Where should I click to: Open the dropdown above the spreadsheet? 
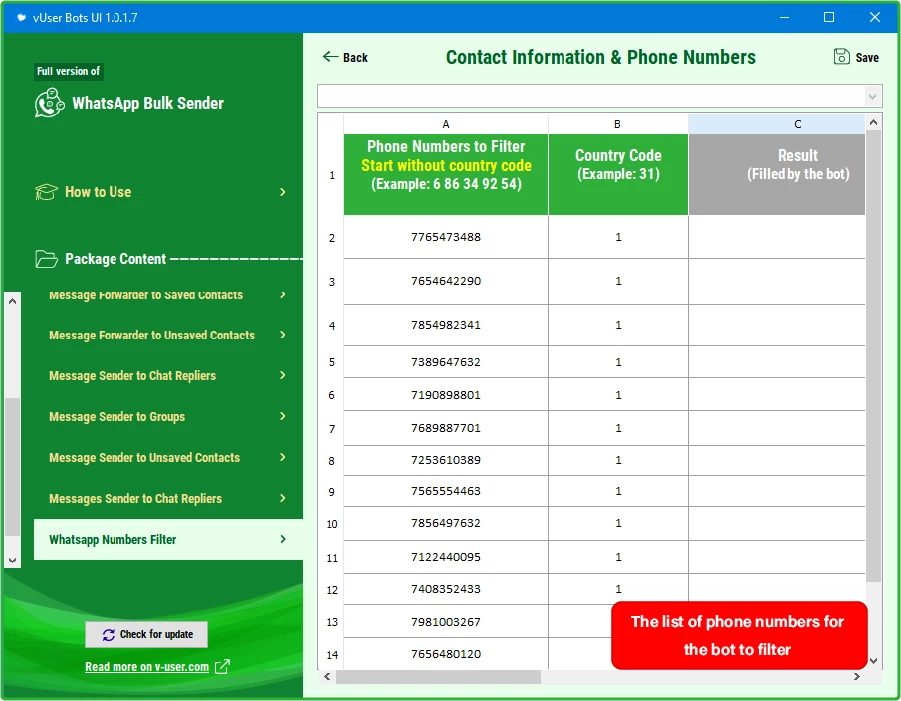[x=872, y=96]
